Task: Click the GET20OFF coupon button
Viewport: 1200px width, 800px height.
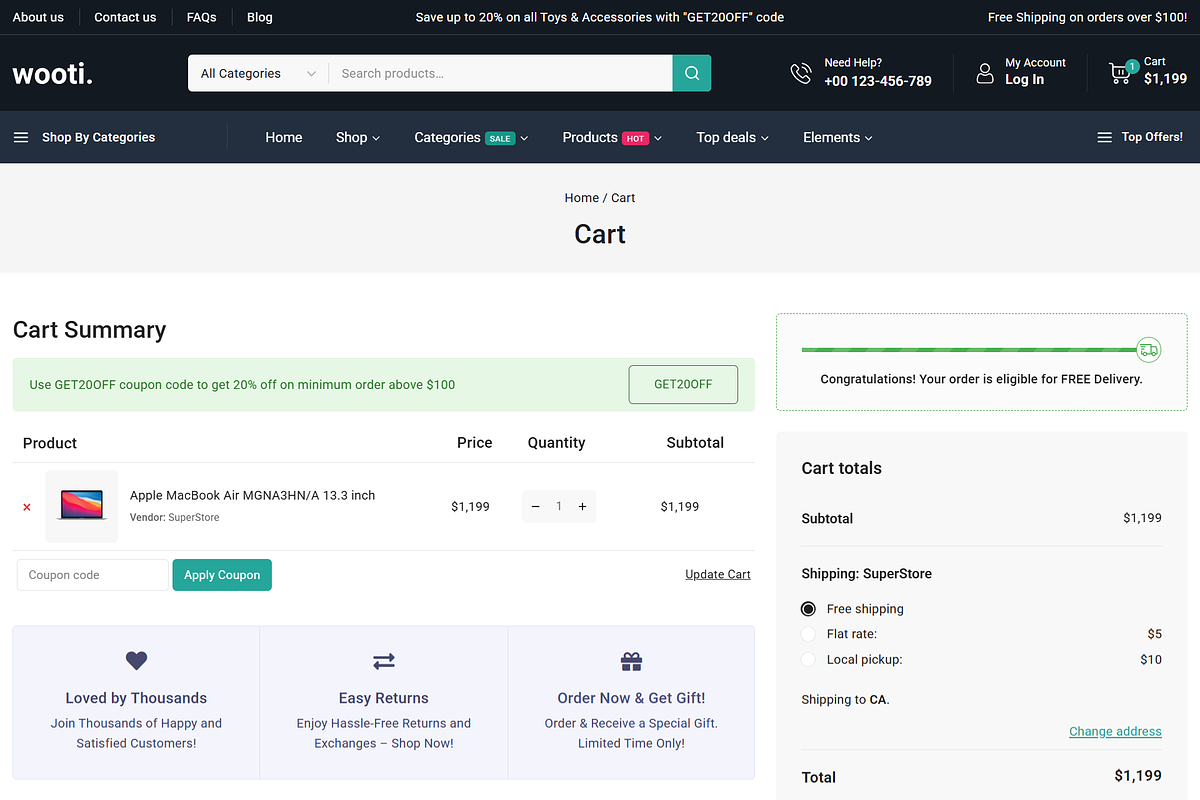Action: [683, 385]
